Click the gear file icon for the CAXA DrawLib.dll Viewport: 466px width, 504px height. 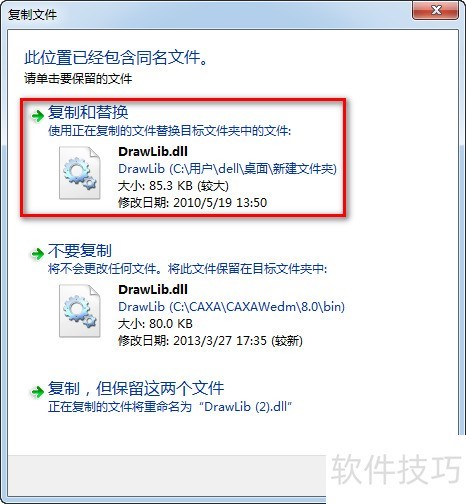click(x=80, y=311)
